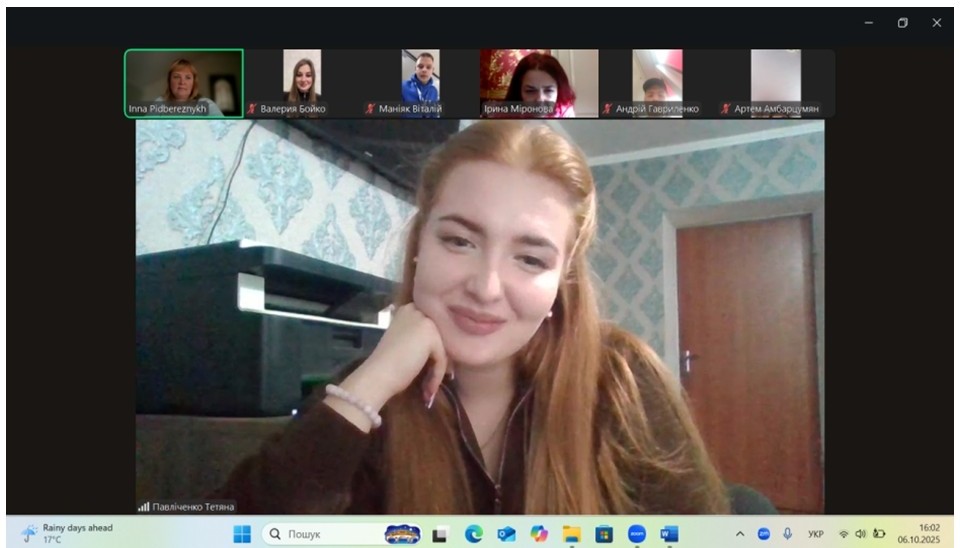Select Ірина Міронова participant thumbnail
This screenshot has height=548, width=960.
click(x=539, y=83)
